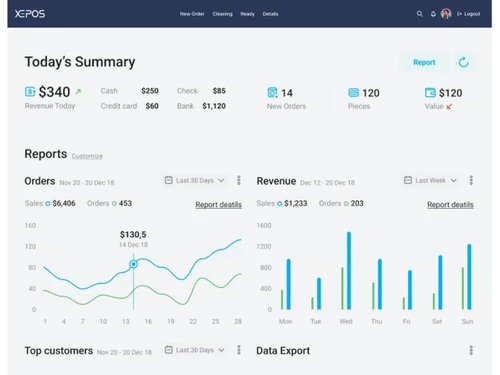Toggle the Revenue chart Orders legend dot
The image size is (500, 375).
[x=346, y=204]
